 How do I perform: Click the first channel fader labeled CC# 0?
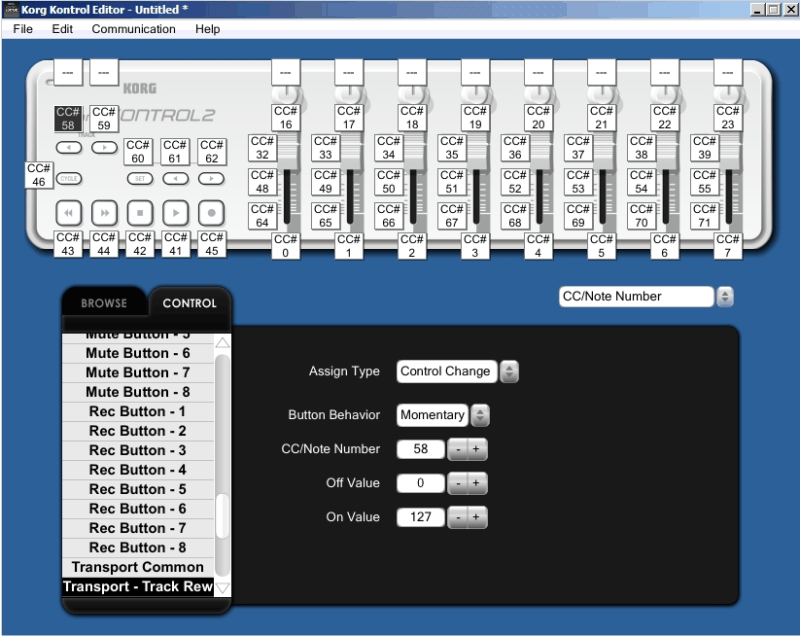(x=286, y=195)
